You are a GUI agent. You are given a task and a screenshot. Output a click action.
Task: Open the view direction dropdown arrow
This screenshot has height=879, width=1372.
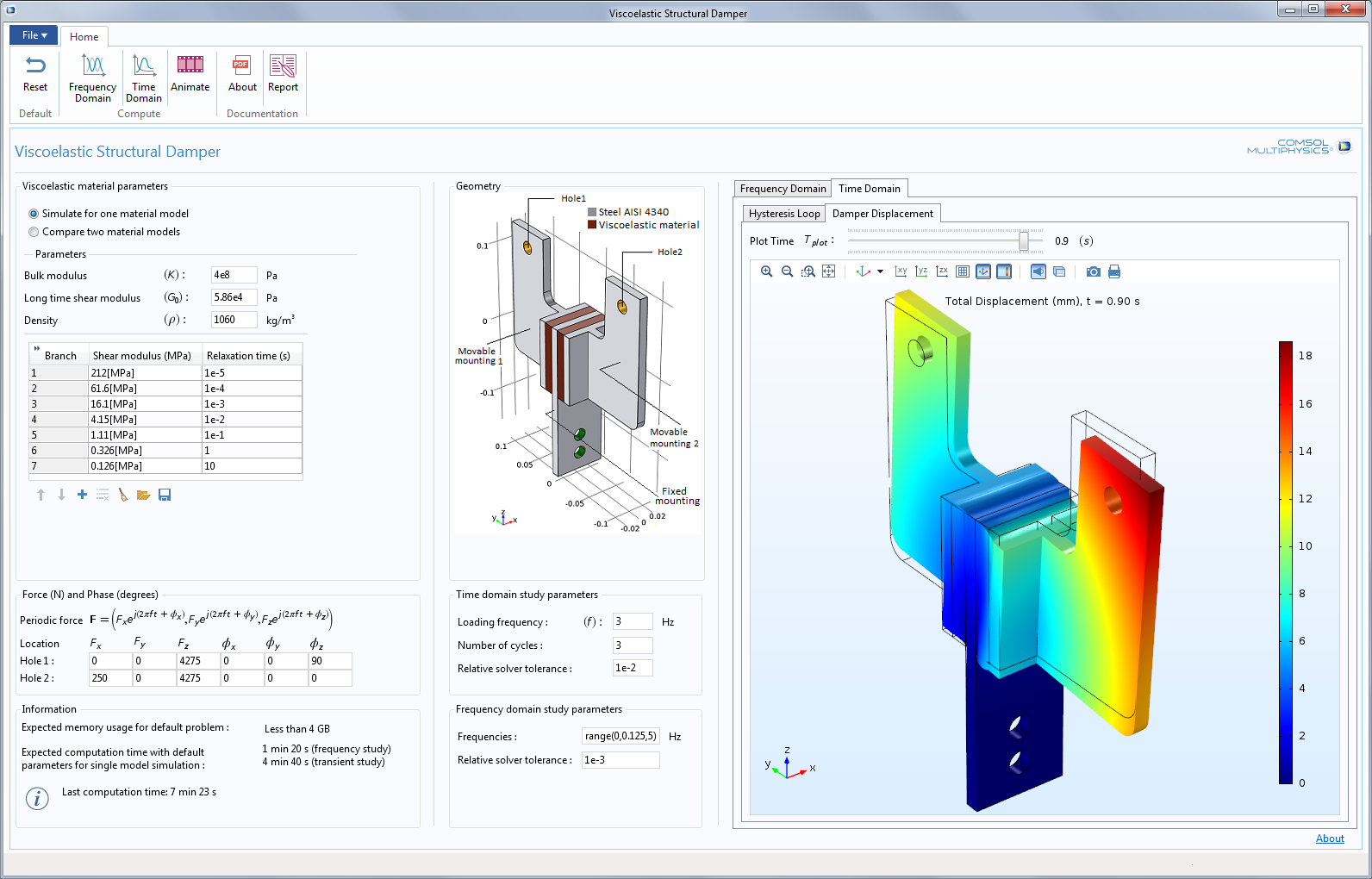880,271
